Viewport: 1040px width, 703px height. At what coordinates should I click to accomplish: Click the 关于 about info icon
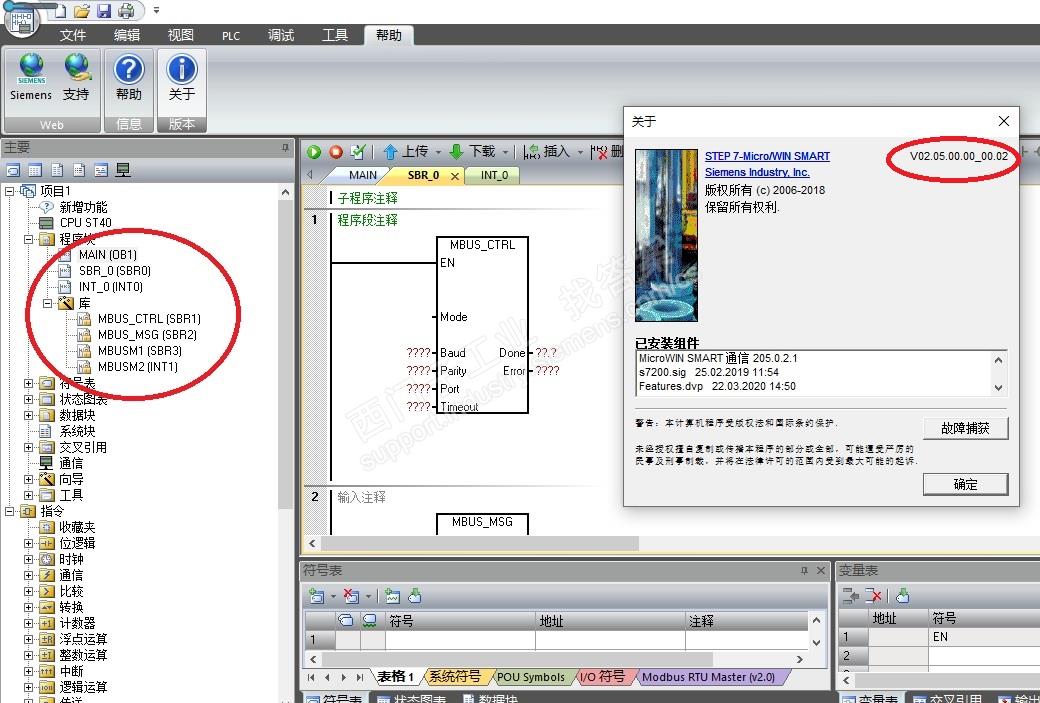(x=182, y=77)
